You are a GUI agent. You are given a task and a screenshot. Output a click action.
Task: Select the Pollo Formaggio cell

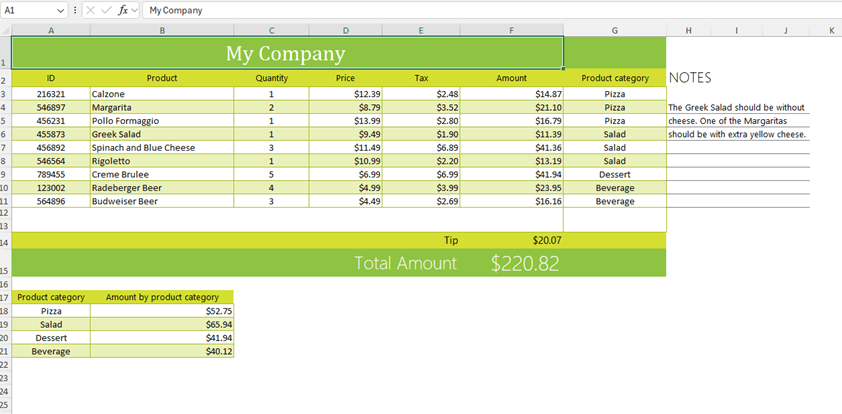coord(162,121)
